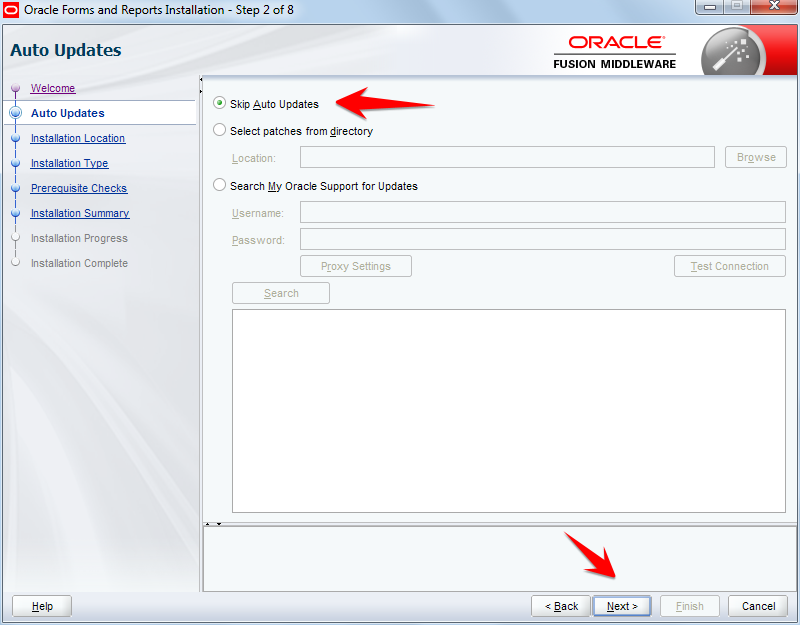Screen dimensions: 800x625
Task: Go to Installation Location step
Action: tap(78, 138)
